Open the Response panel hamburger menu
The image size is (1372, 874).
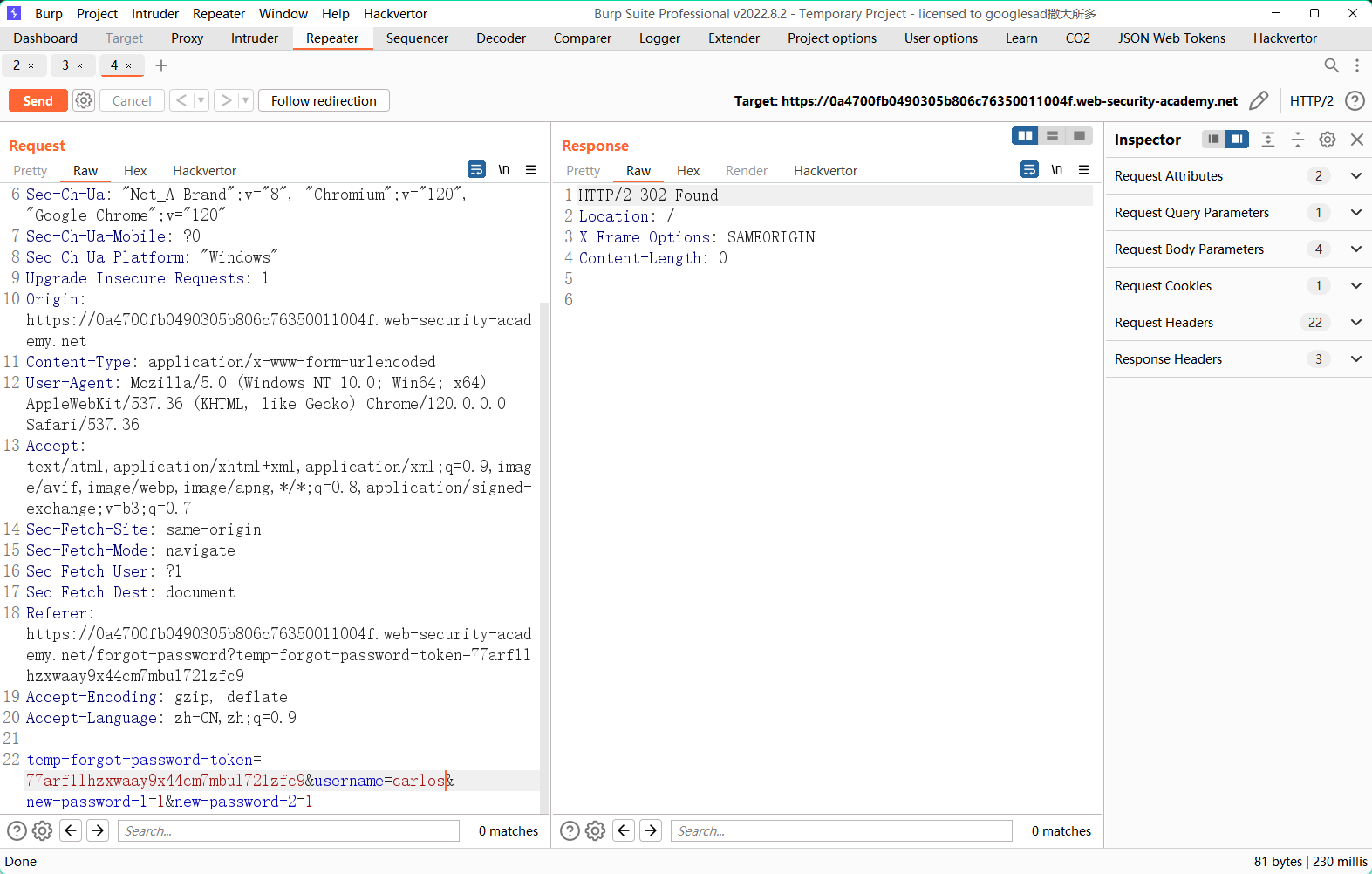pyautogui.click(x=1083, y=169)
